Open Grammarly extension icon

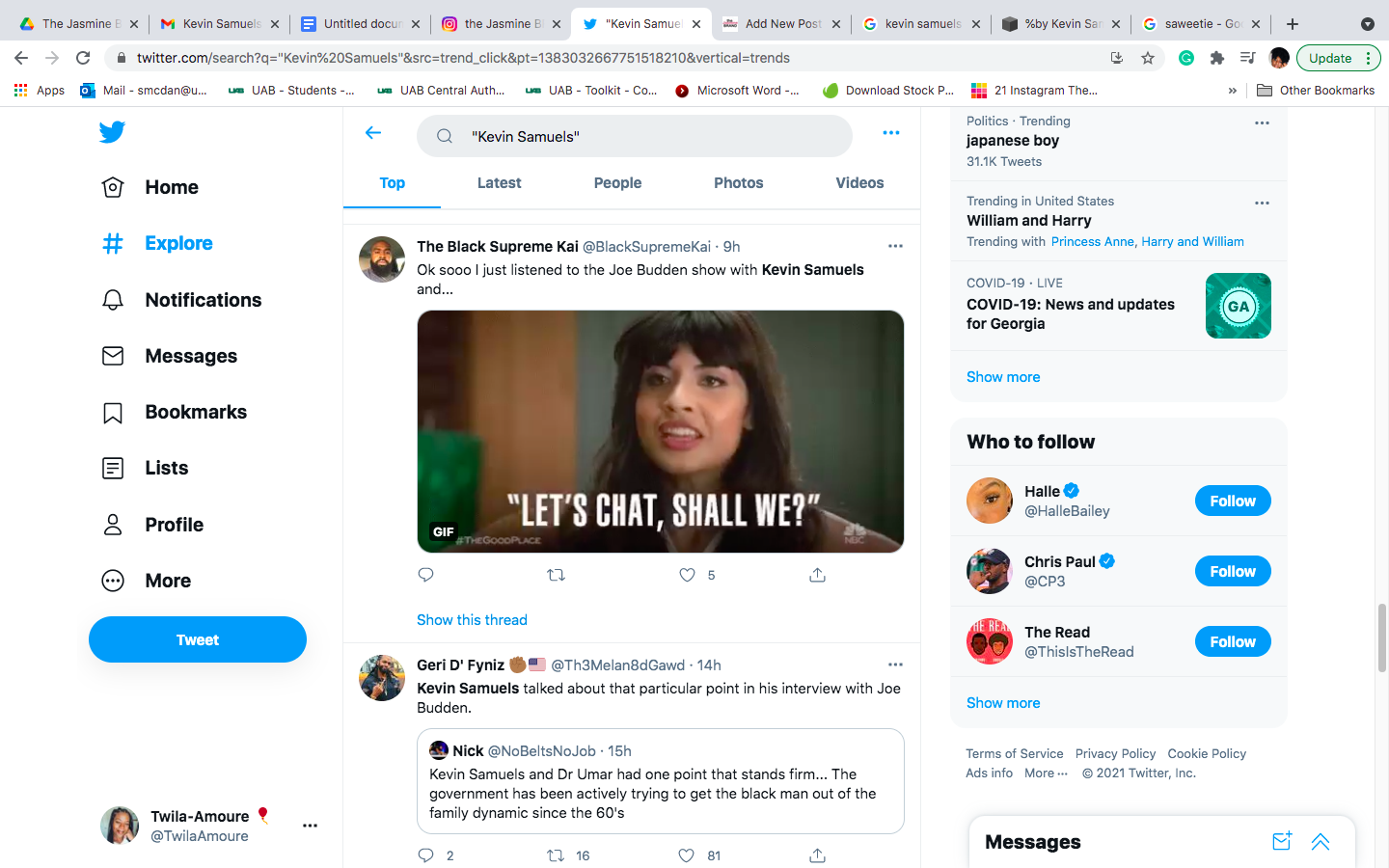(x=1186, y=58)
